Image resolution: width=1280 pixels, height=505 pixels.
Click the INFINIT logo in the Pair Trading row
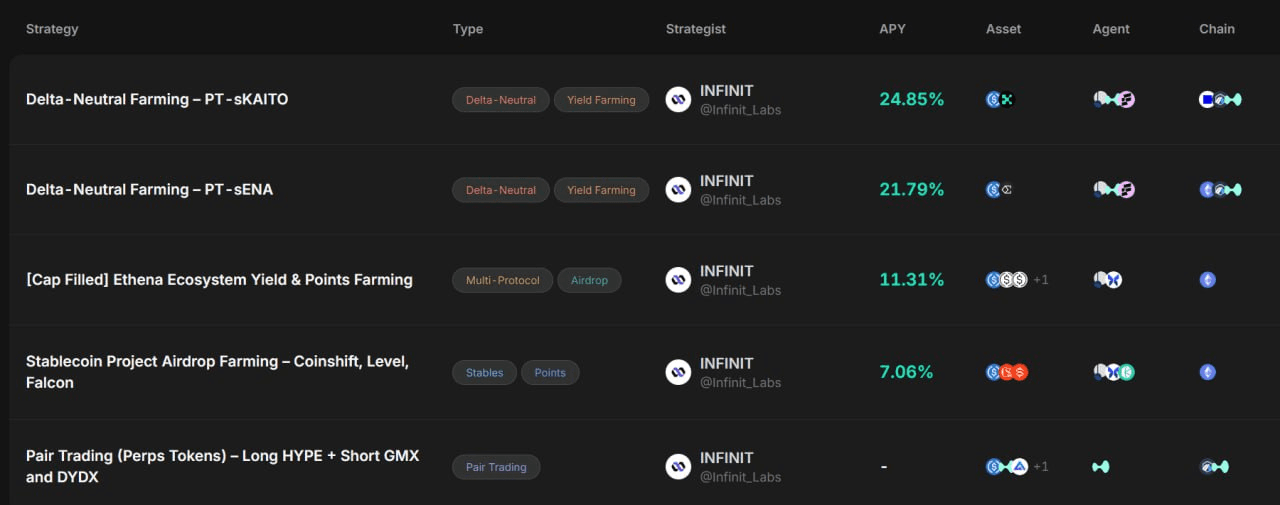click(x=678, y=466)
